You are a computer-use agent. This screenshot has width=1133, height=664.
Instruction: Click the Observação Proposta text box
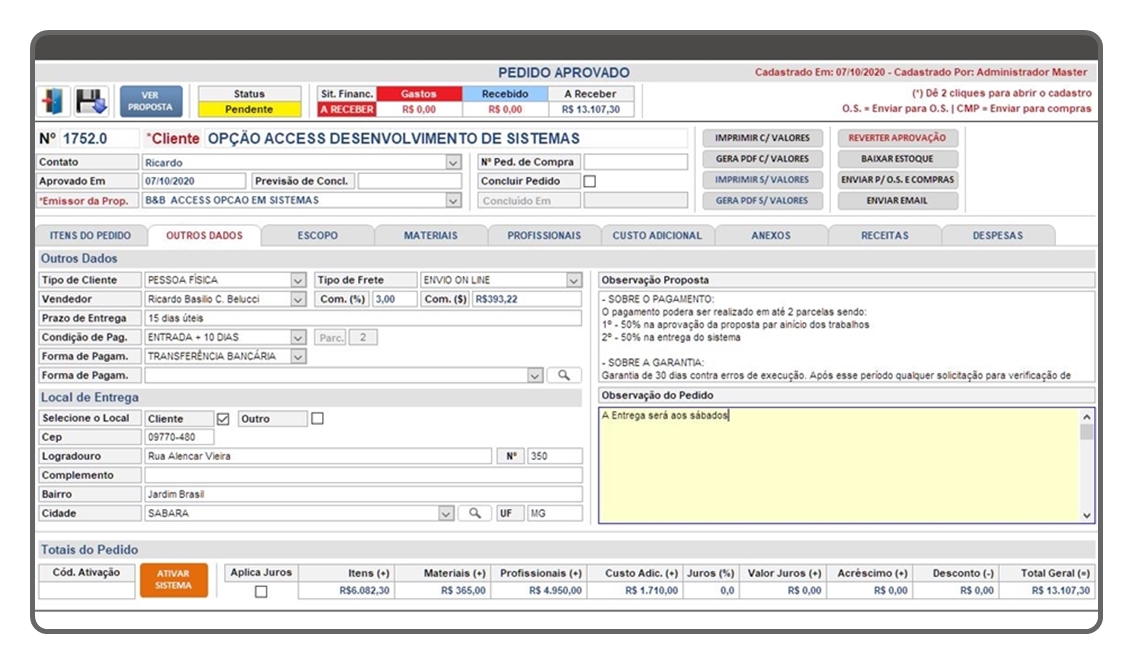(846, 337)
